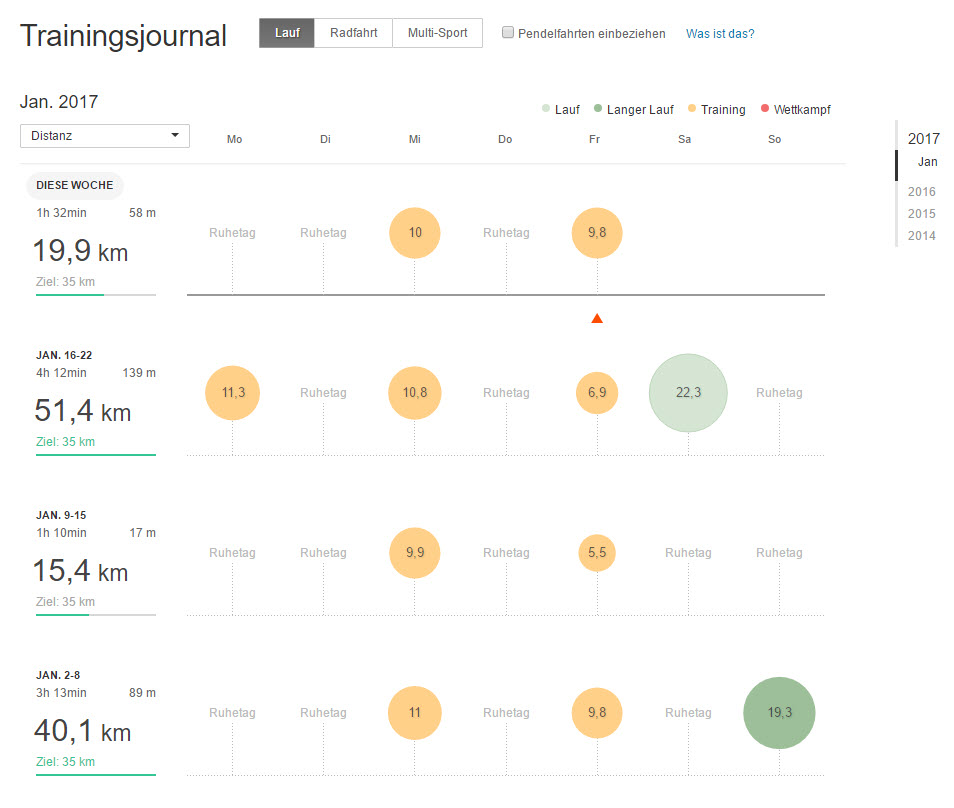Open the 'Was ist das?' link
The height and width of the screenshot is (808, 954).
pos(720,34)
